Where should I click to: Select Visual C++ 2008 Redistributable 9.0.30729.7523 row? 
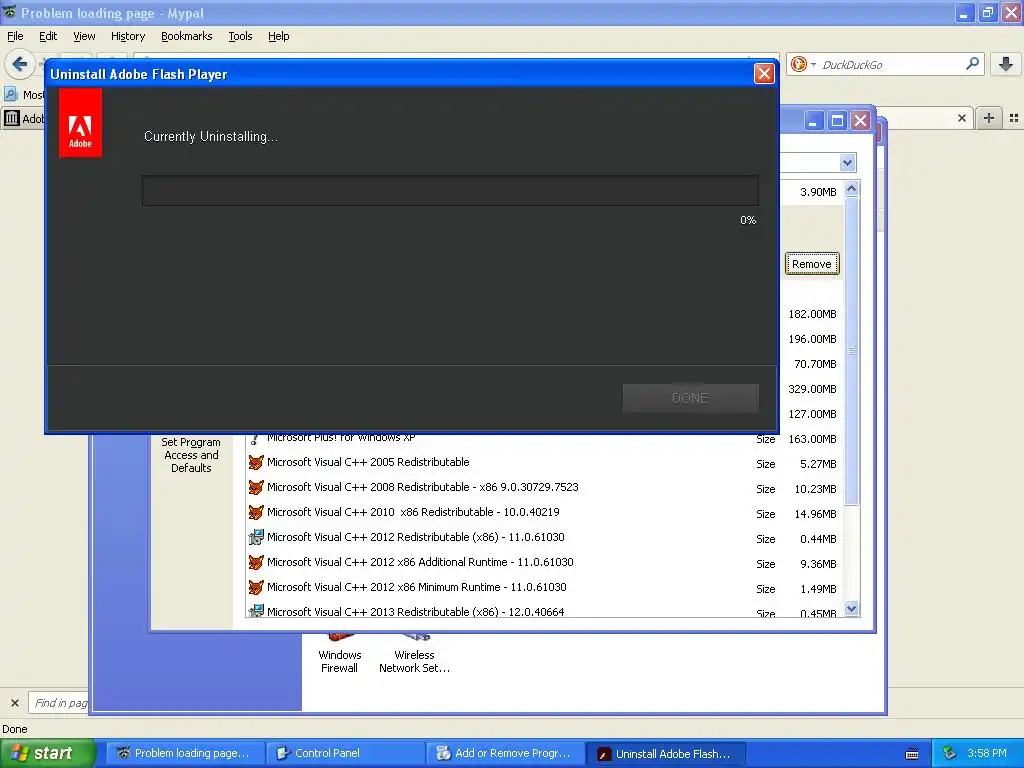point(544,487)
